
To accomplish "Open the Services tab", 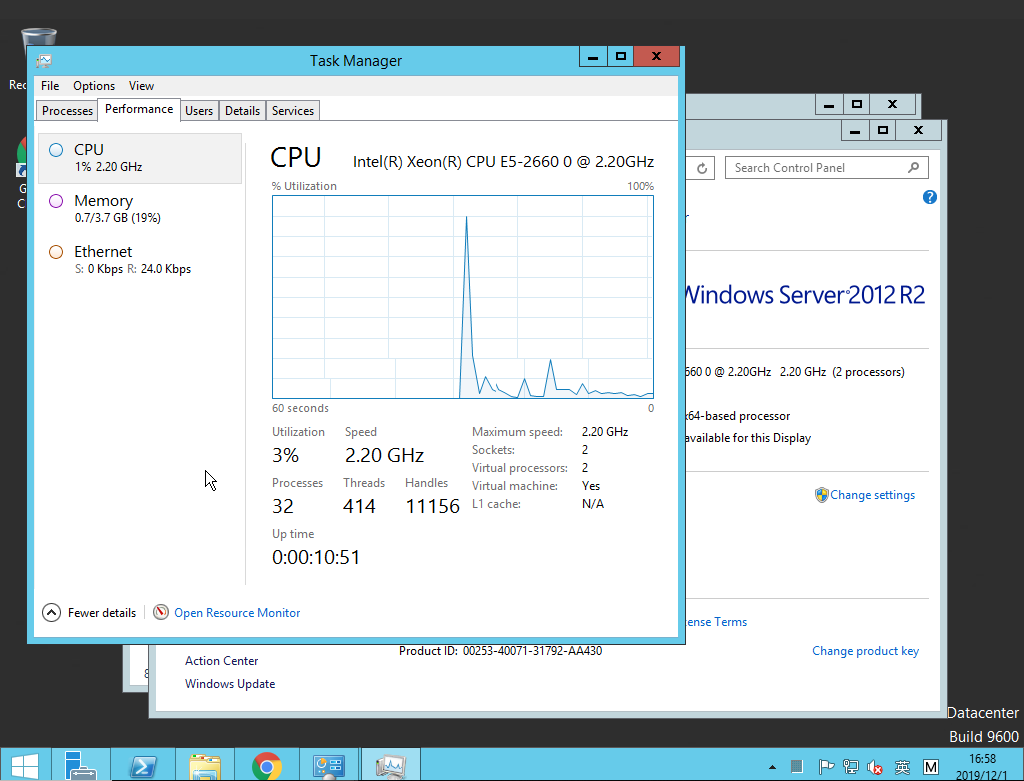I will tap(293, 110).
